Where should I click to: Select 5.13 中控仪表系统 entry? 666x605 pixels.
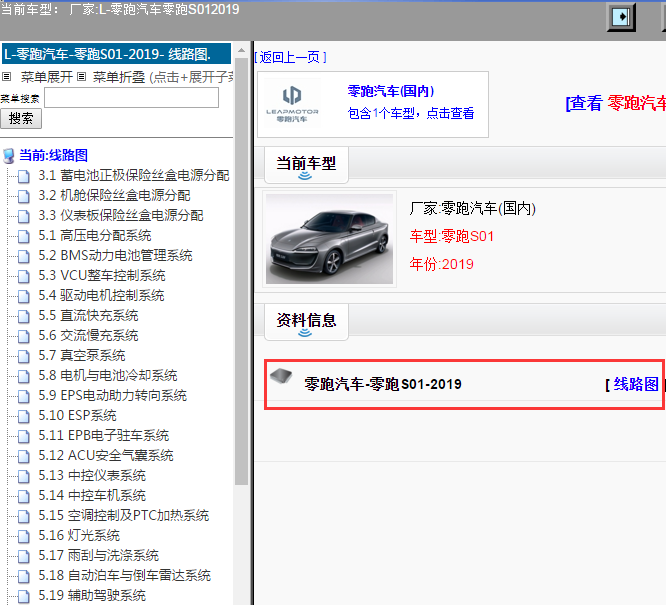(x=92, y=475)
